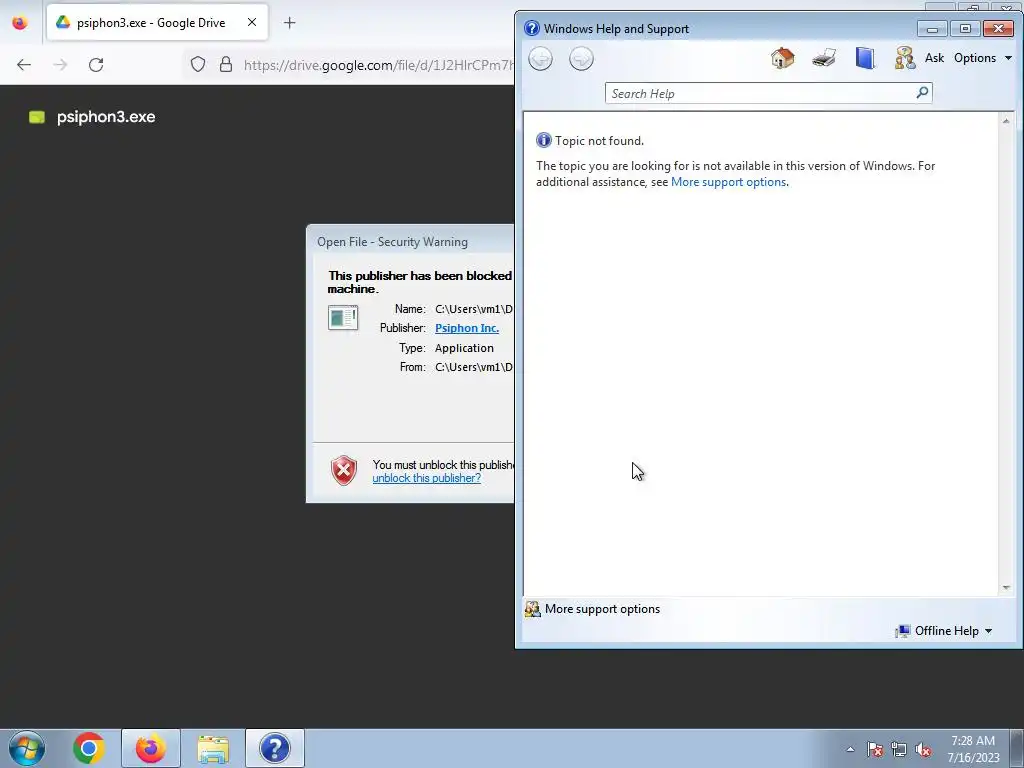The width and height of the screenshot is (1024, 768).
Task: Switch to Firefox in the taskbar
Action: (x=150, y=748)
